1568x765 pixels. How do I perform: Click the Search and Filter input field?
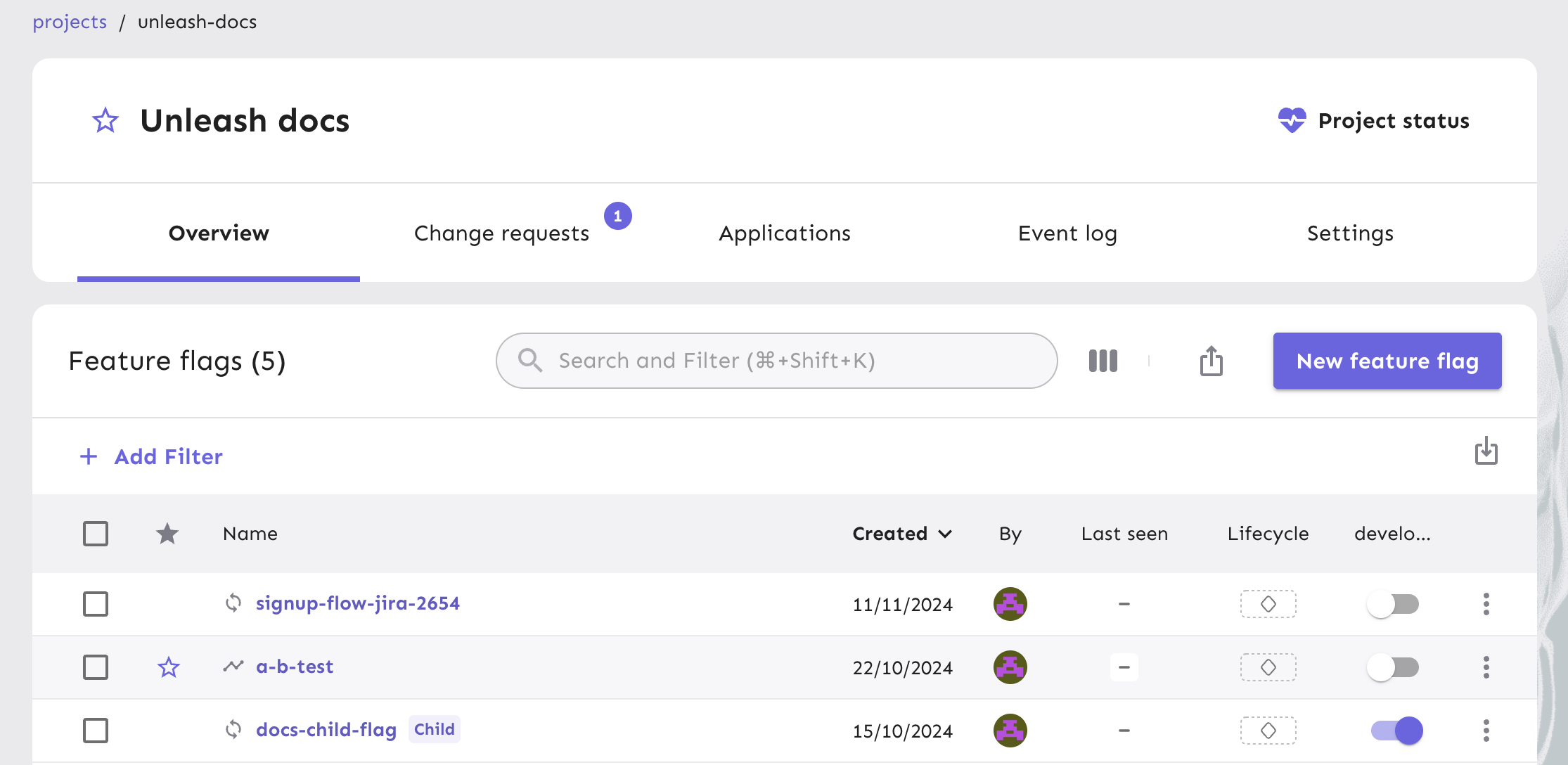(x=773, y=360)
